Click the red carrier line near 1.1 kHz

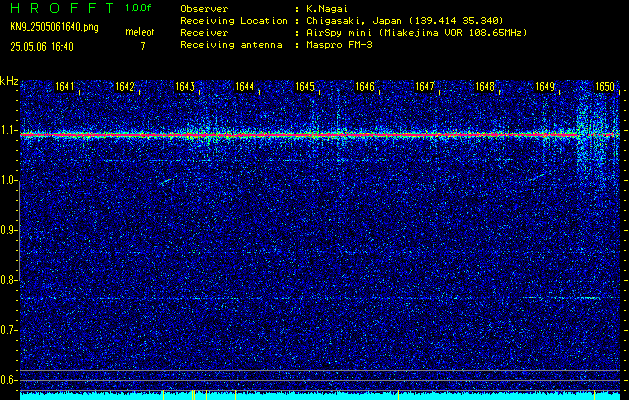pos(319,135)
